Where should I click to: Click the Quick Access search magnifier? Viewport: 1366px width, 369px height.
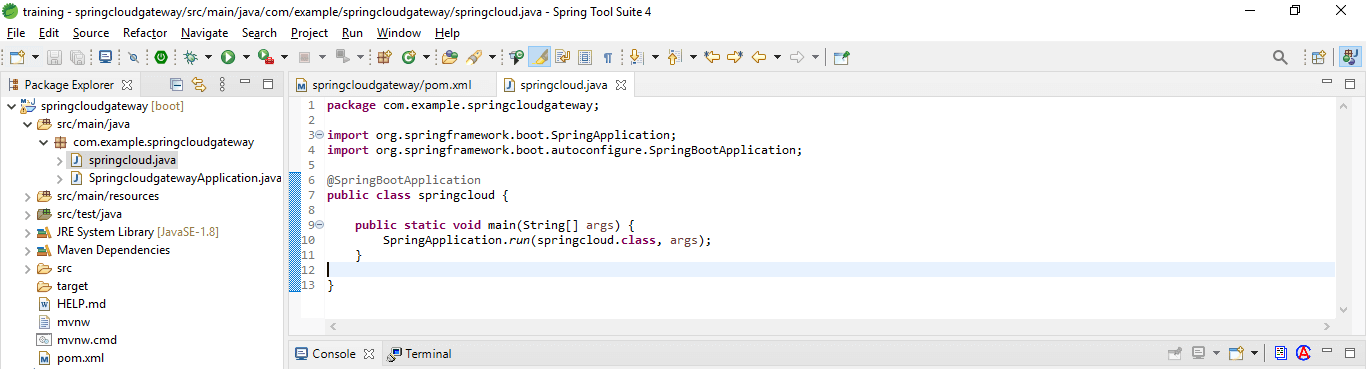(x=1280, y=57)
